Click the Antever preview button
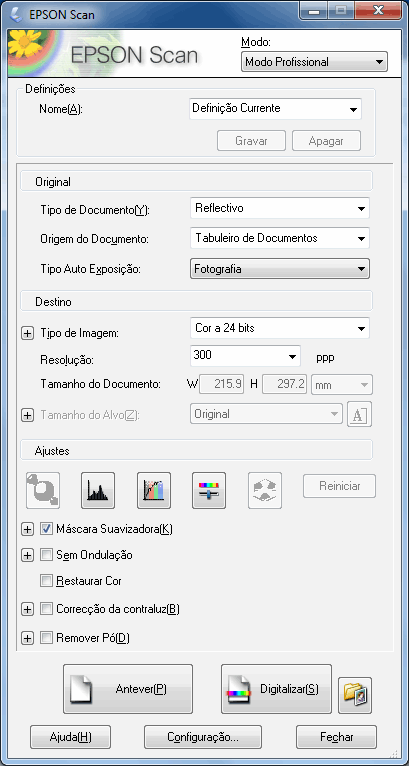 [x=128, y=689]
